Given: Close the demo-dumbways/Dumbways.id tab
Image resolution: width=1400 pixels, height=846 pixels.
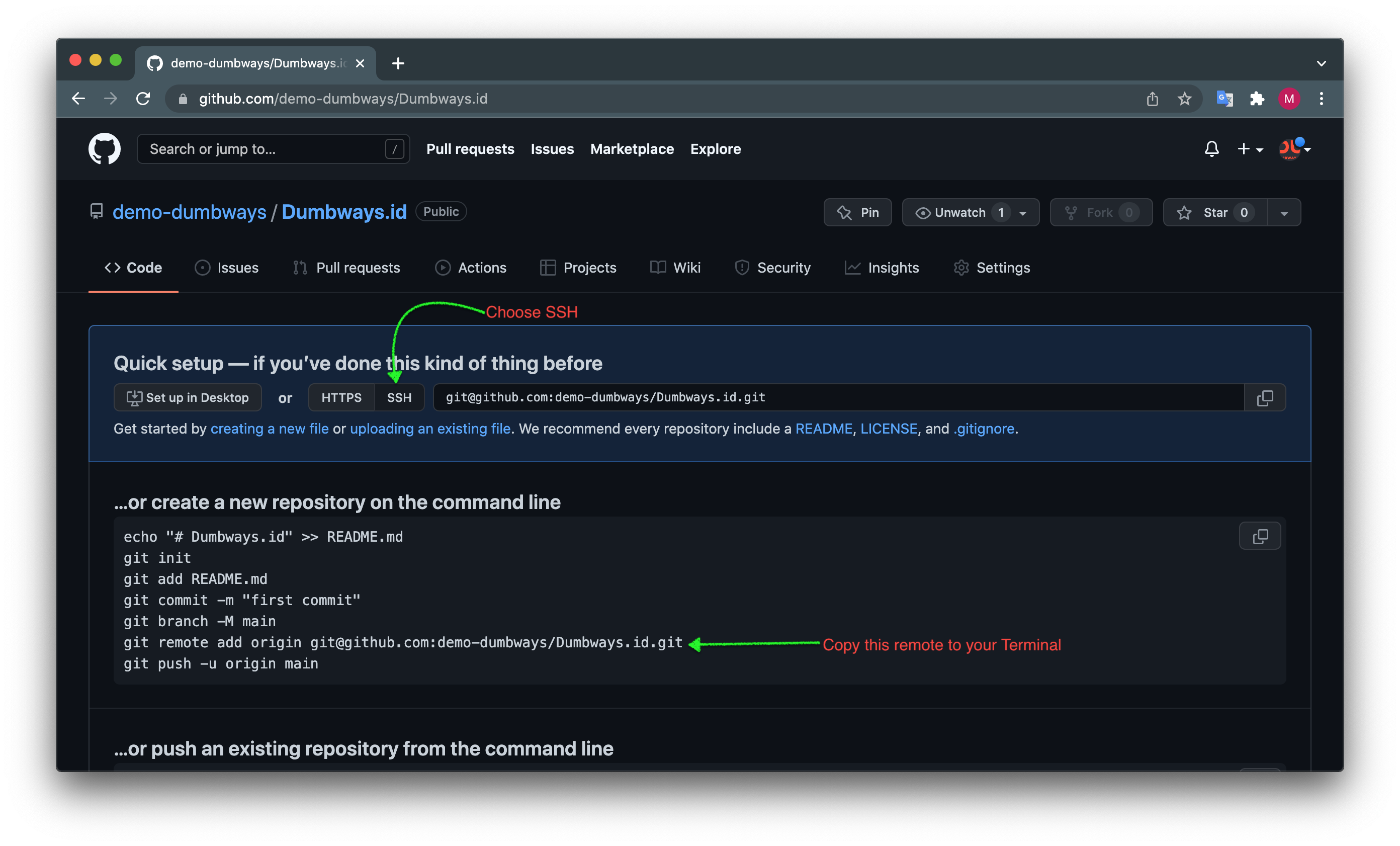Looking at the screenshot, I should [x=360, y=63].
